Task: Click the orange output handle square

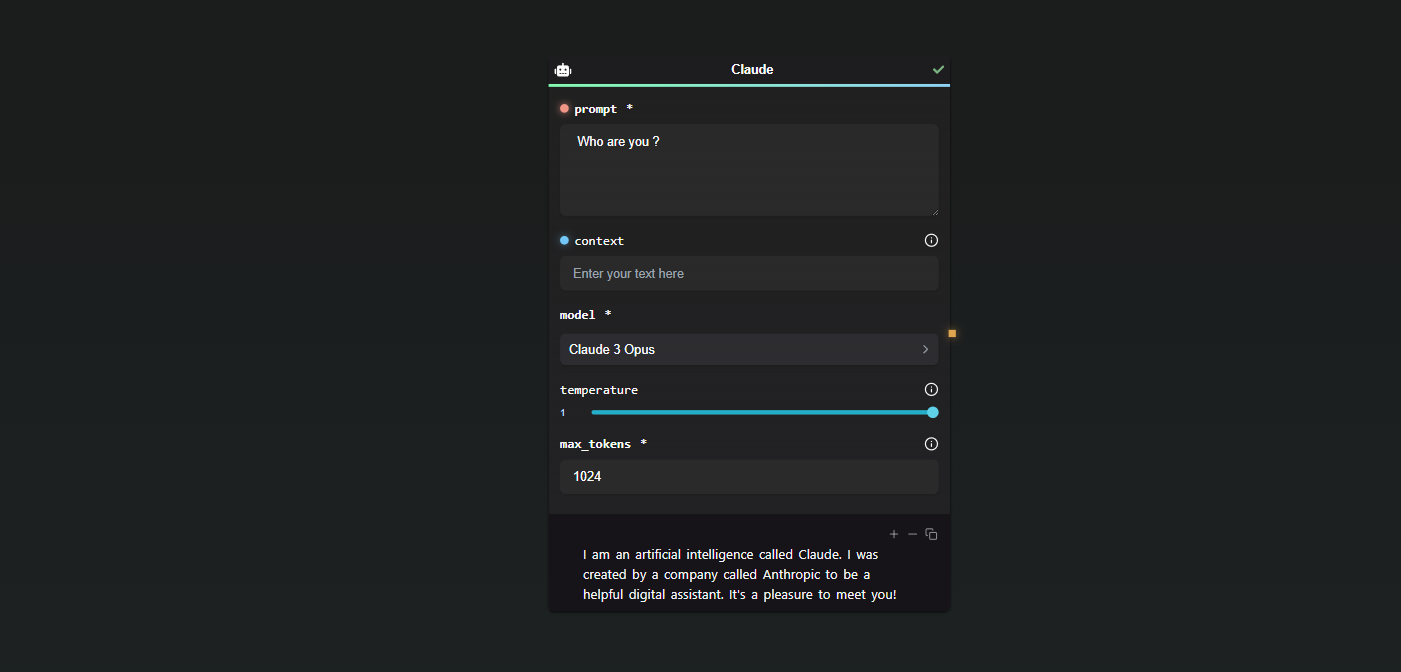Action: [x=952, y=333]
